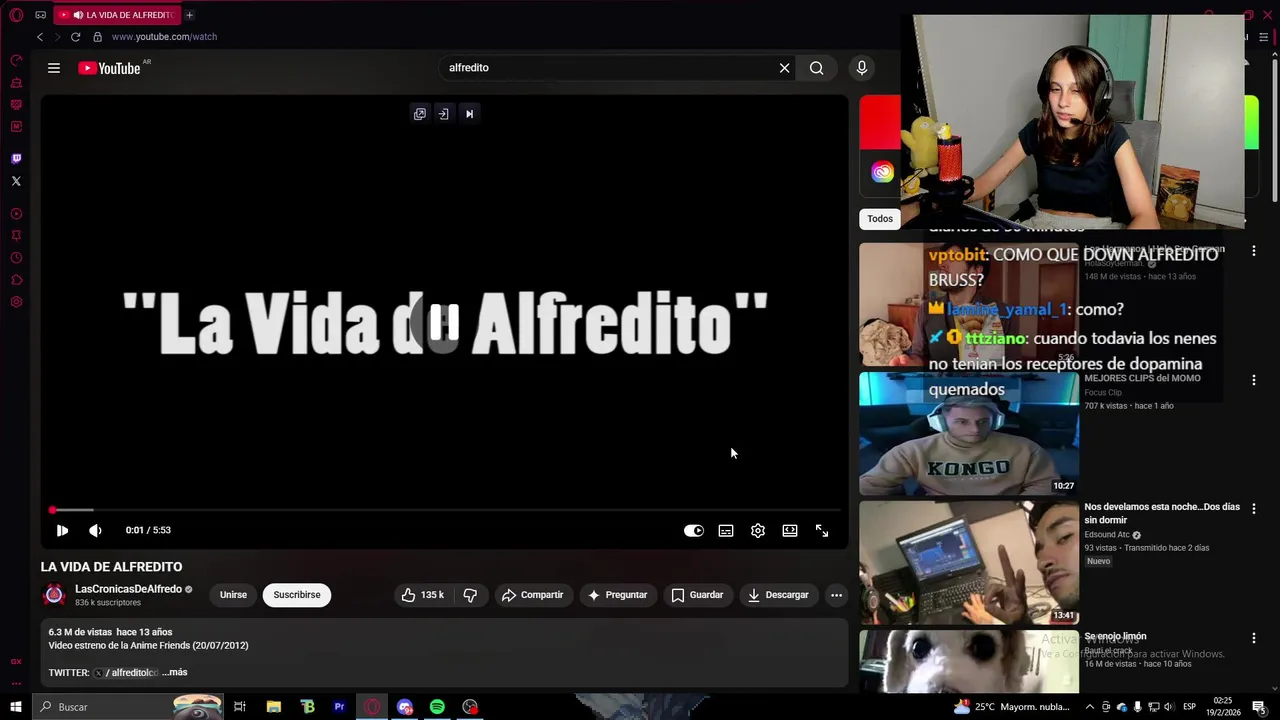This screenshot has width=1280, height=720.
Task: Open X (Twitter) panel in sidebar
Action: [x=16, y=181]
